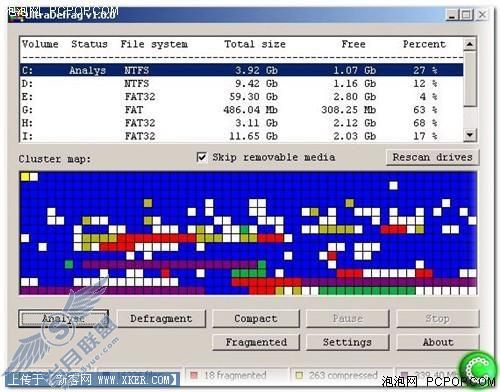
Task: Click the Compact button
Action: coord(256,319)
